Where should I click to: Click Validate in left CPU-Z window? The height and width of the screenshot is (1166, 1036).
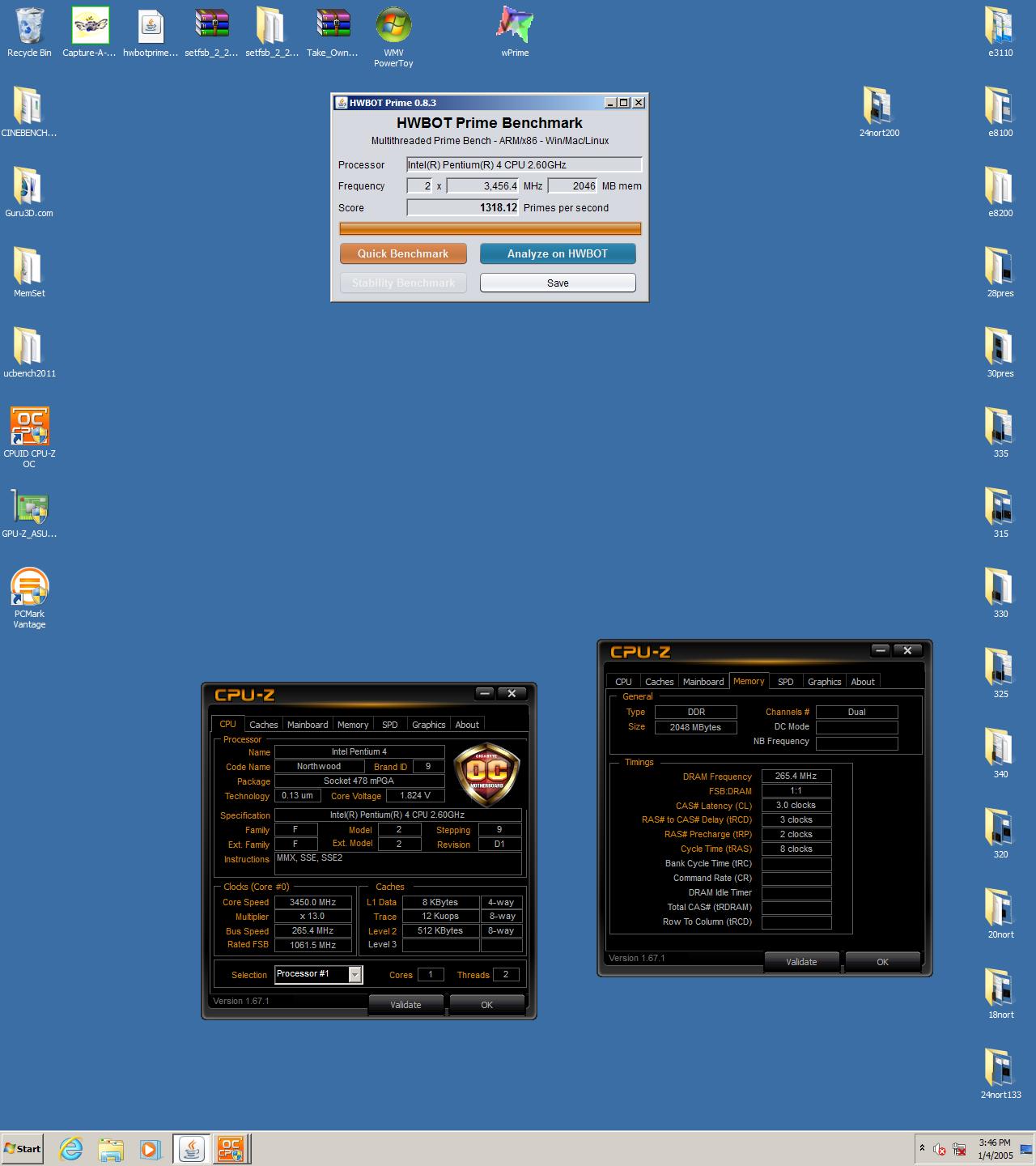(405, 1005)
